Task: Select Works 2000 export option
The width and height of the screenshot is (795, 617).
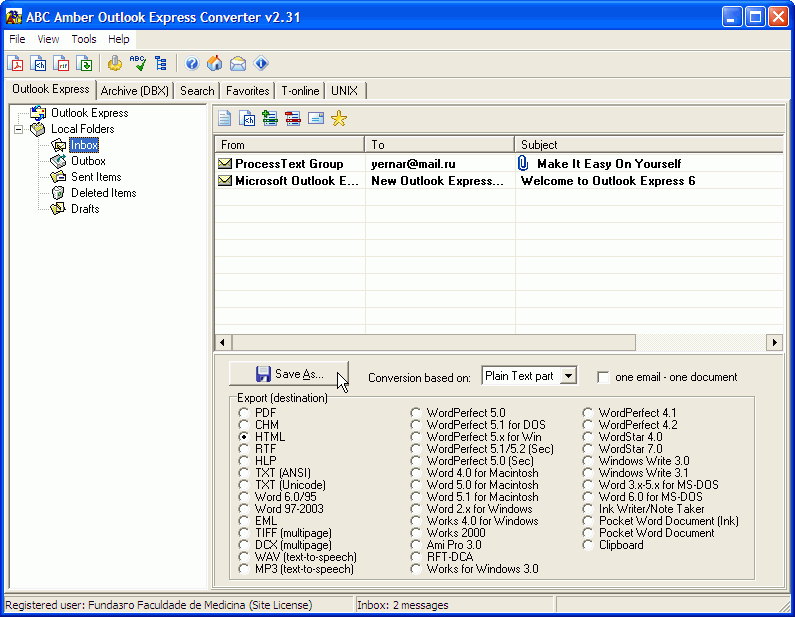Action: pos(416,533)
